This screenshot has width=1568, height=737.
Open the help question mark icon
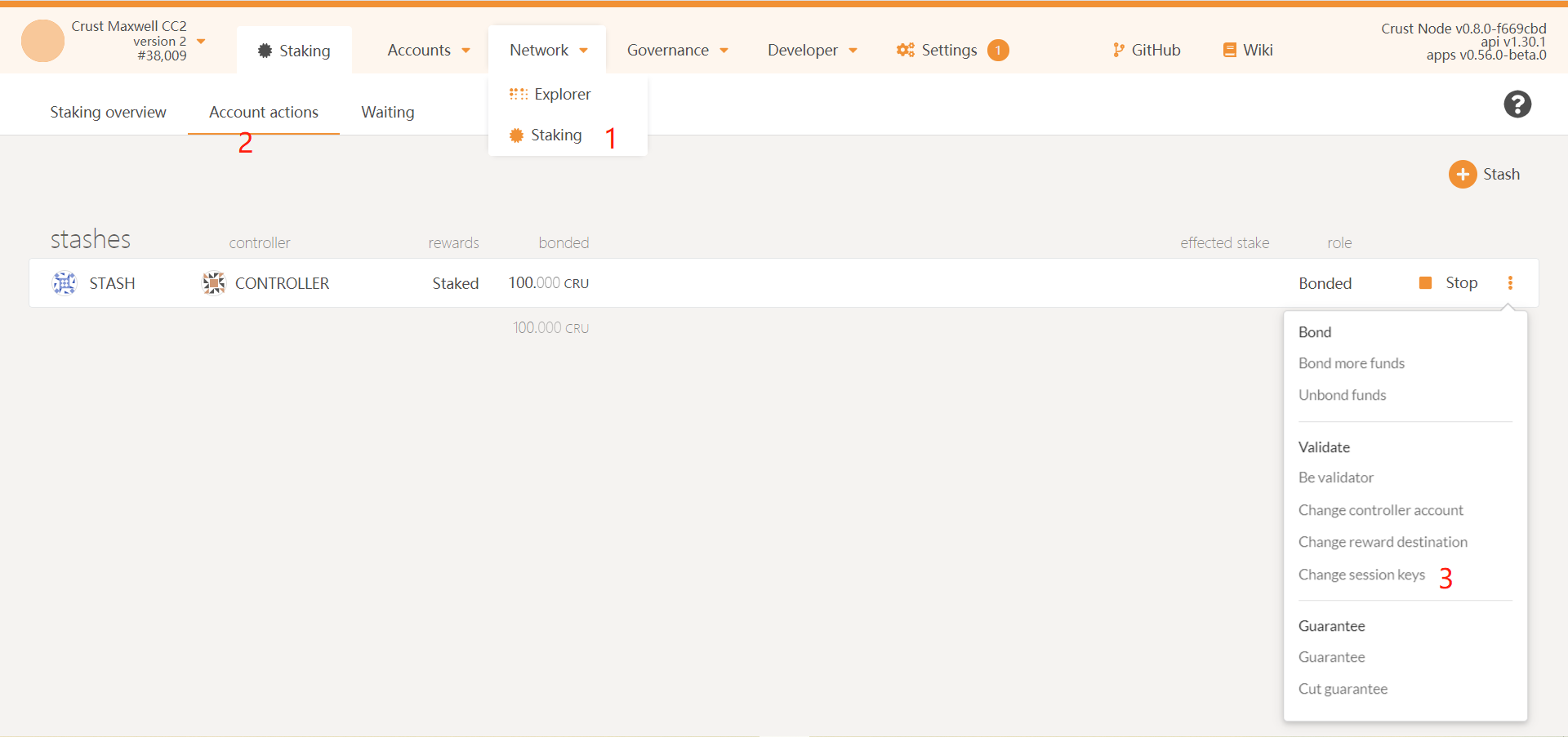tap(1517, 104)
